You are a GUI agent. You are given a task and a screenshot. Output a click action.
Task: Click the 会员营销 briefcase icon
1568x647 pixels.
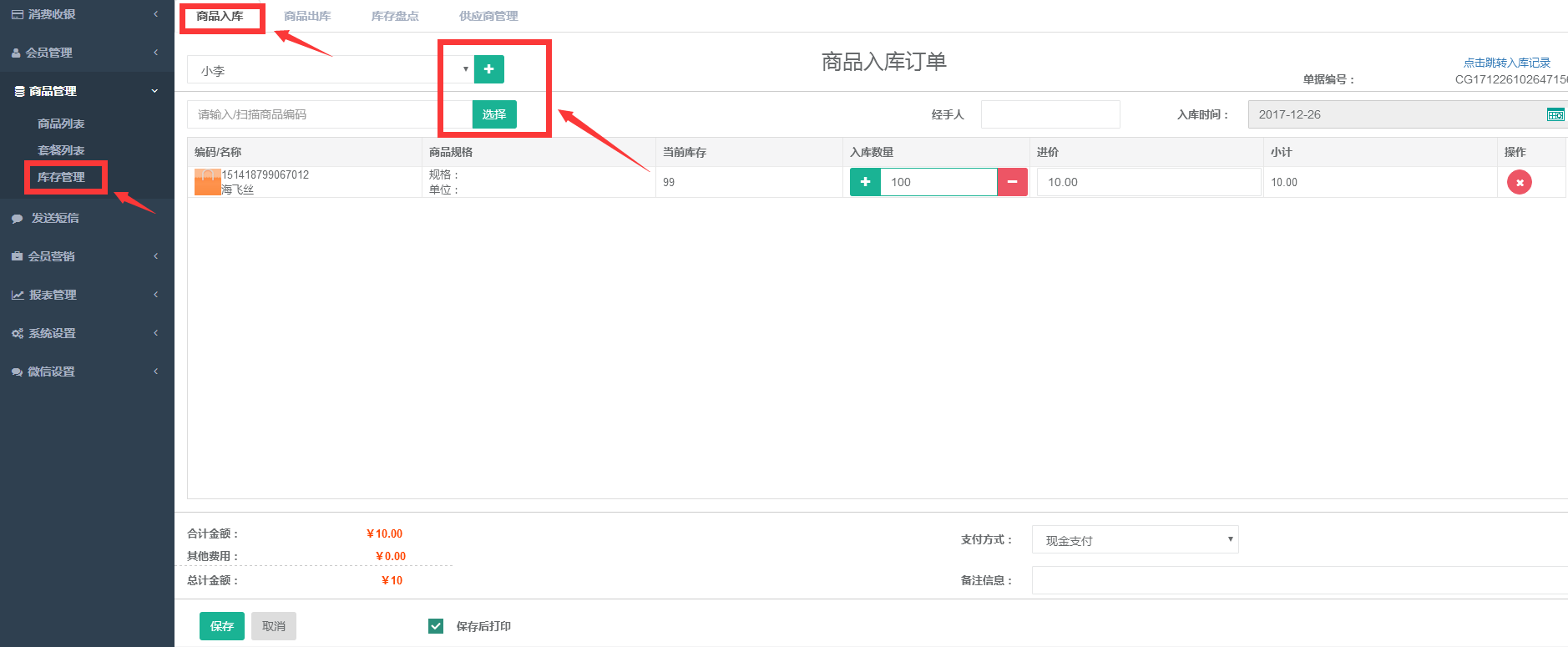pos(17,256)
